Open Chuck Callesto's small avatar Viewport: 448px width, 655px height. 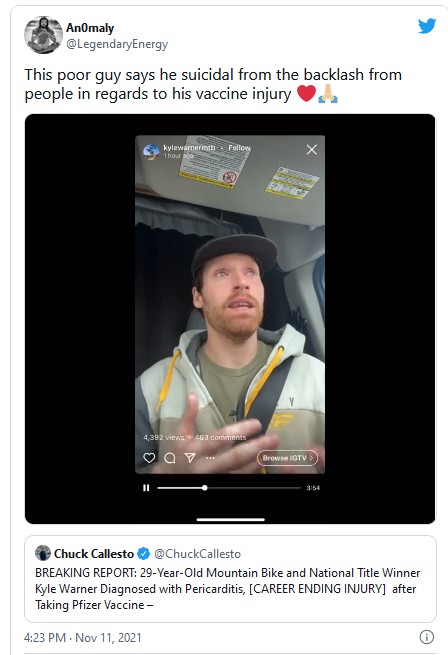click(43, 553)
